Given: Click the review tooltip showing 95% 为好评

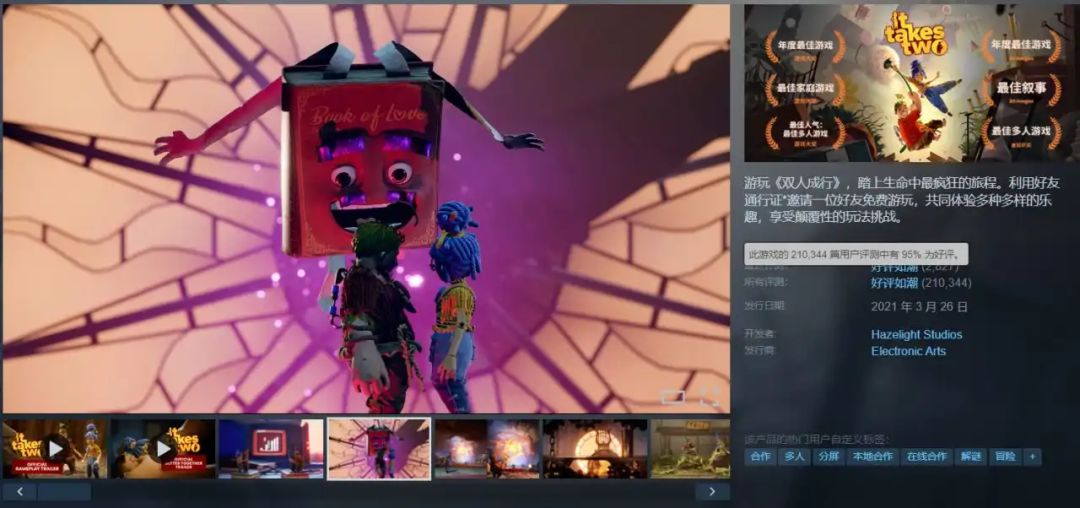Looking at the screenshot, I should [x=856, y=255].
